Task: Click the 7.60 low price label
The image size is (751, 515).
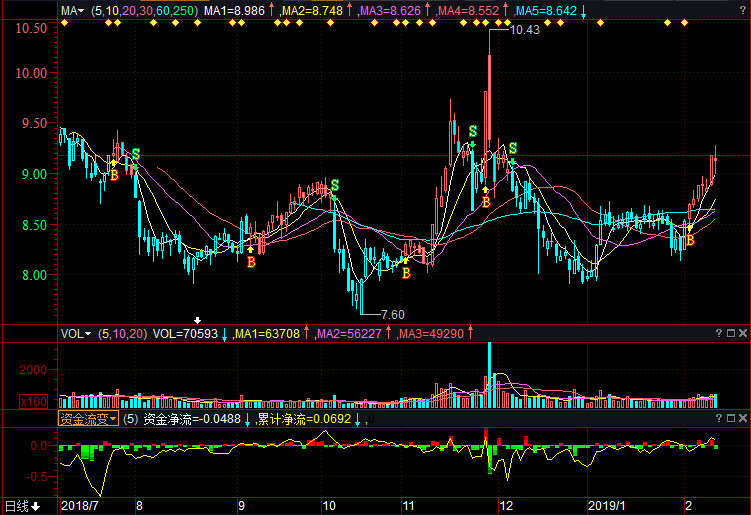Action: (x=391, y=314)
